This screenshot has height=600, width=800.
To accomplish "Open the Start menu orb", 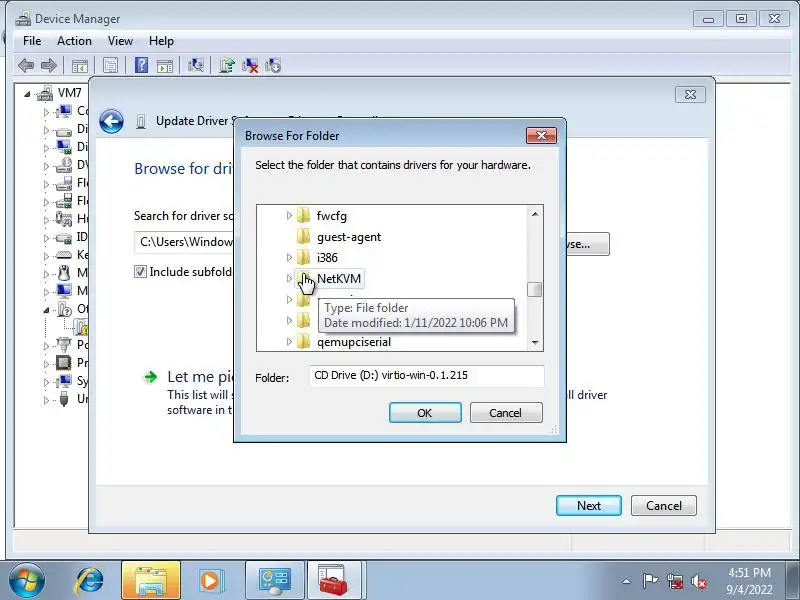I will pos(27,580).
